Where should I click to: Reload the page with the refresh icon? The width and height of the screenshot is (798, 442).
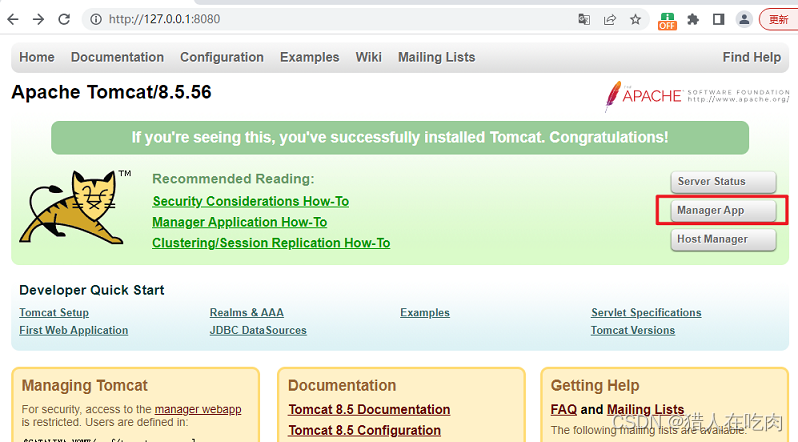coord(64,19)
